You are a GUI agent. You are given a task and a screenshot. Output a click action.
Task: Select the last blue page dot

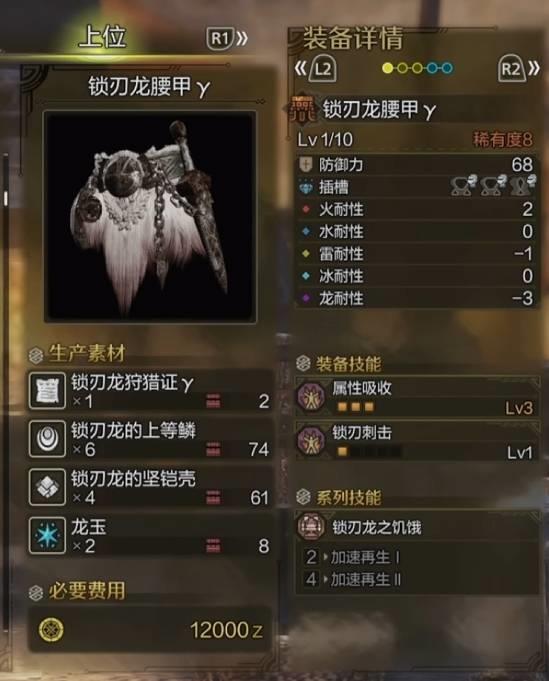pos(447,68)
